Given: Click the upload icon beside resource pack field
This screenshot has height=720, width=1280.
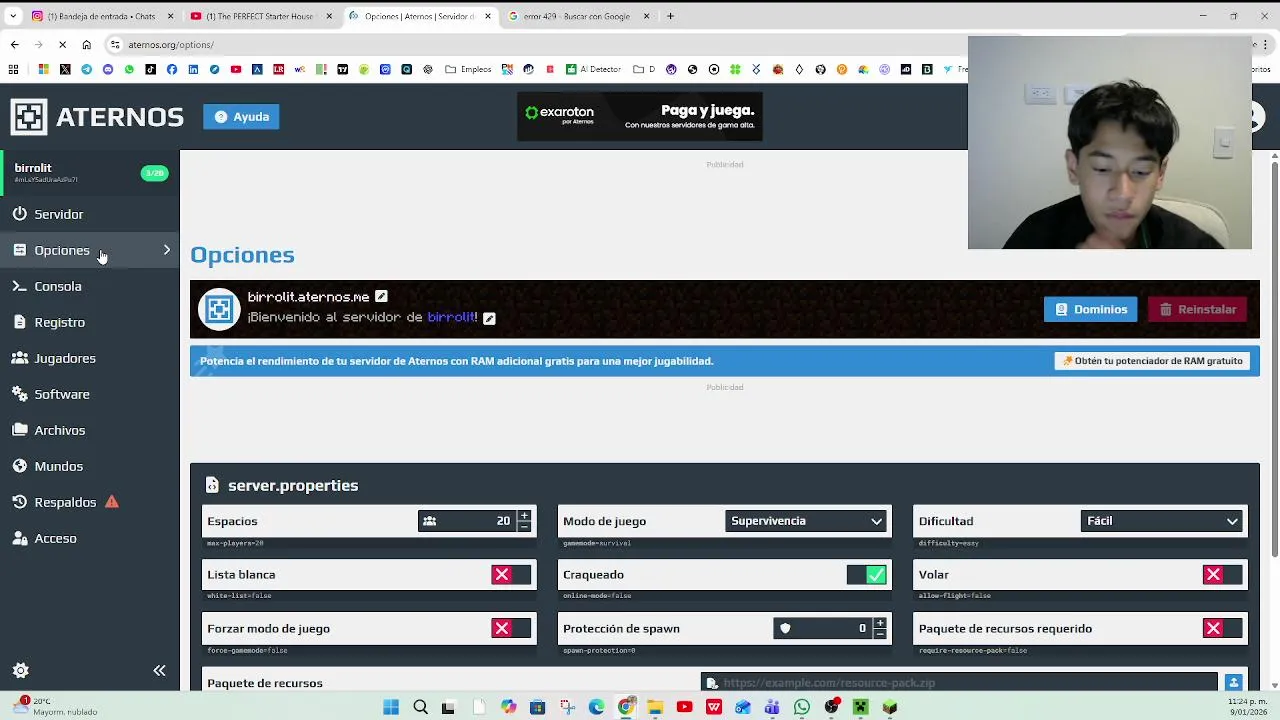Looking at the screenshot, I should click(1233, 682).
